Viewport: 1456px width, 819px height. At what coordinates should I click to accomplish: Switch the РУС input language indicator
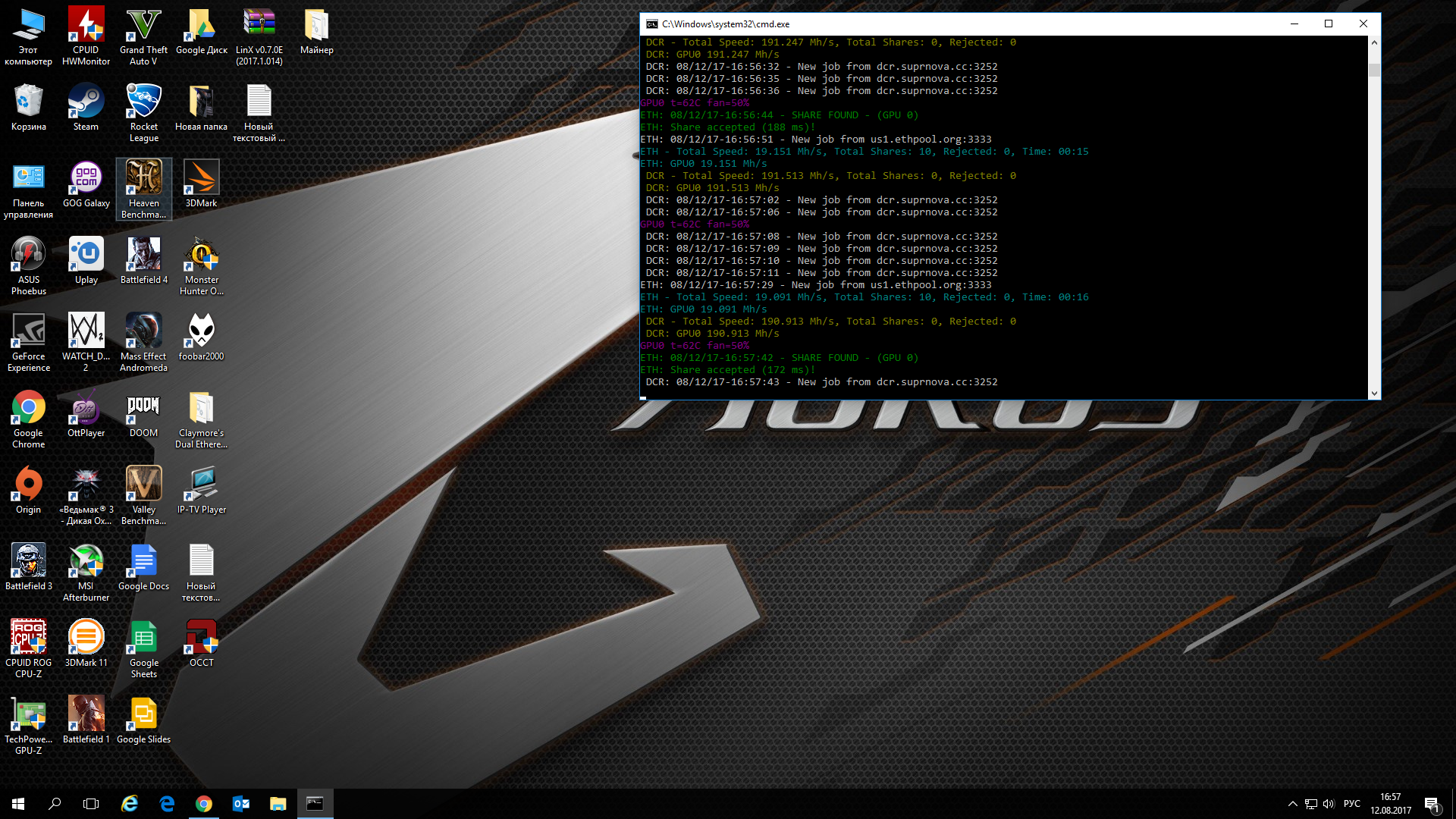click(x=1351, y=804)
